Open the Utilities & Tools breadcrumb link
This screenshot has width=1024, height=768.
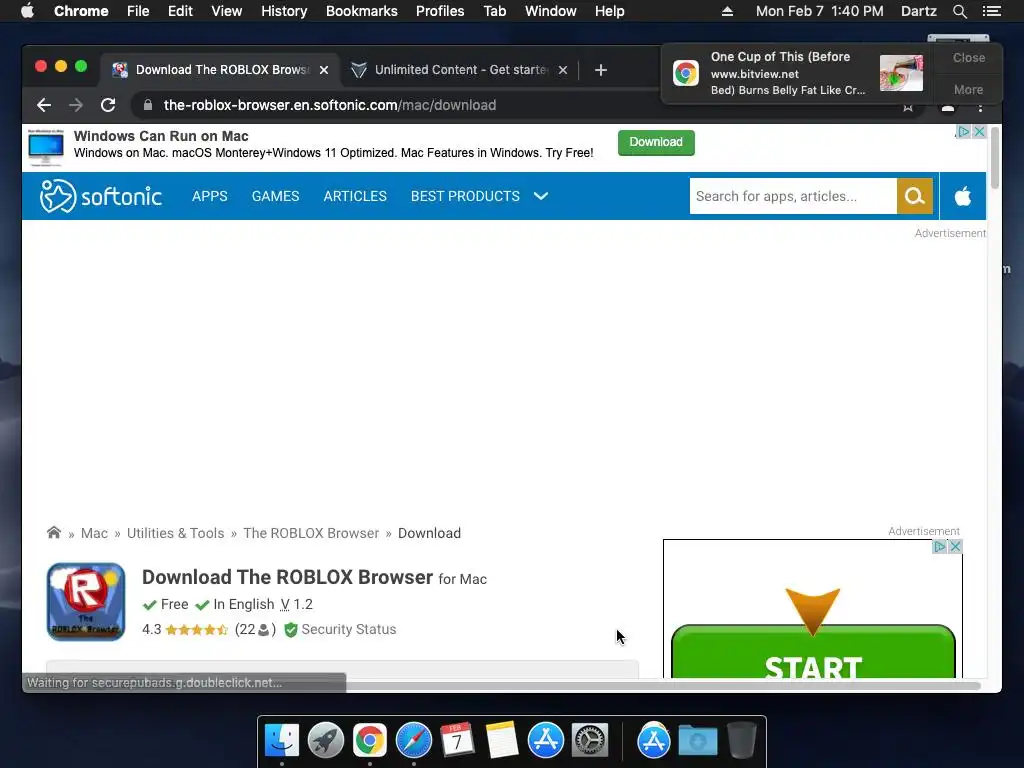coord(175,533)
